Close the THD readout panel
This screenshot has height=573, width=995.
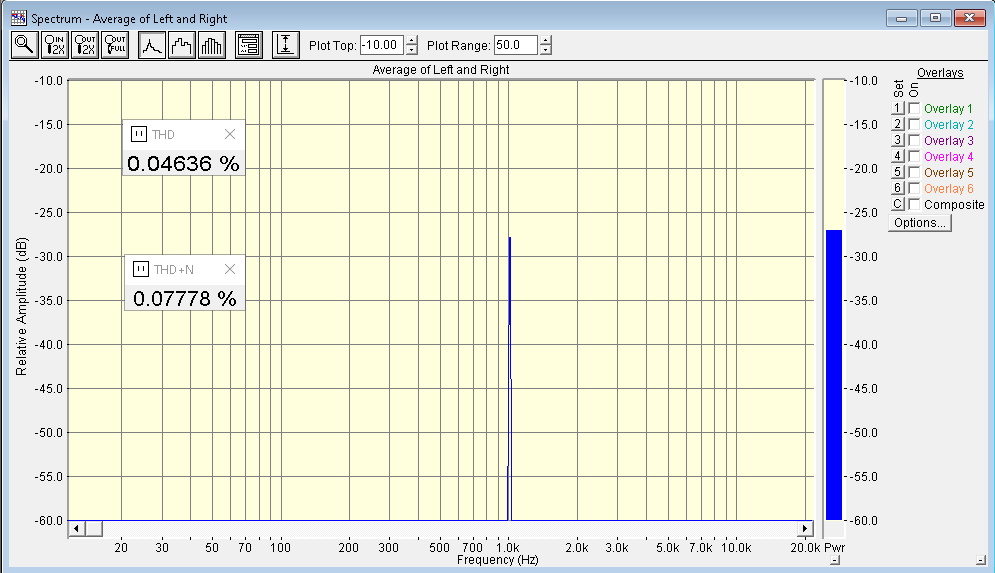(230, 134)
